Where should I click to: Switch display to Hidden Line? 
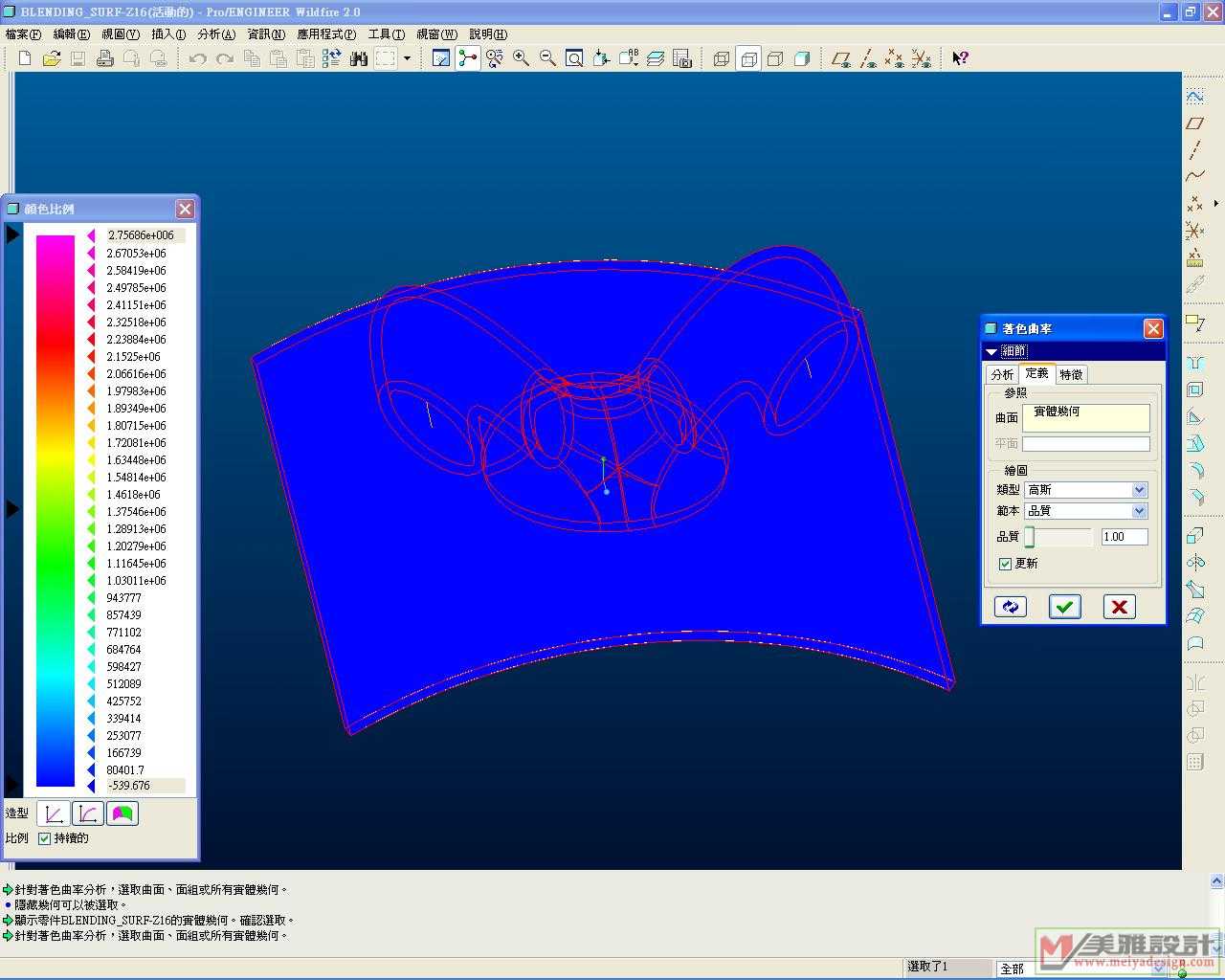click(x=749, y=58)
